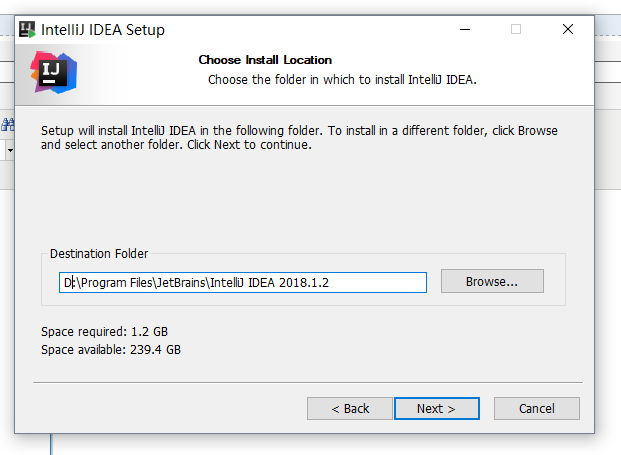
Task: Click the grayed-out maximize button
Action: (x=516, y=29)
